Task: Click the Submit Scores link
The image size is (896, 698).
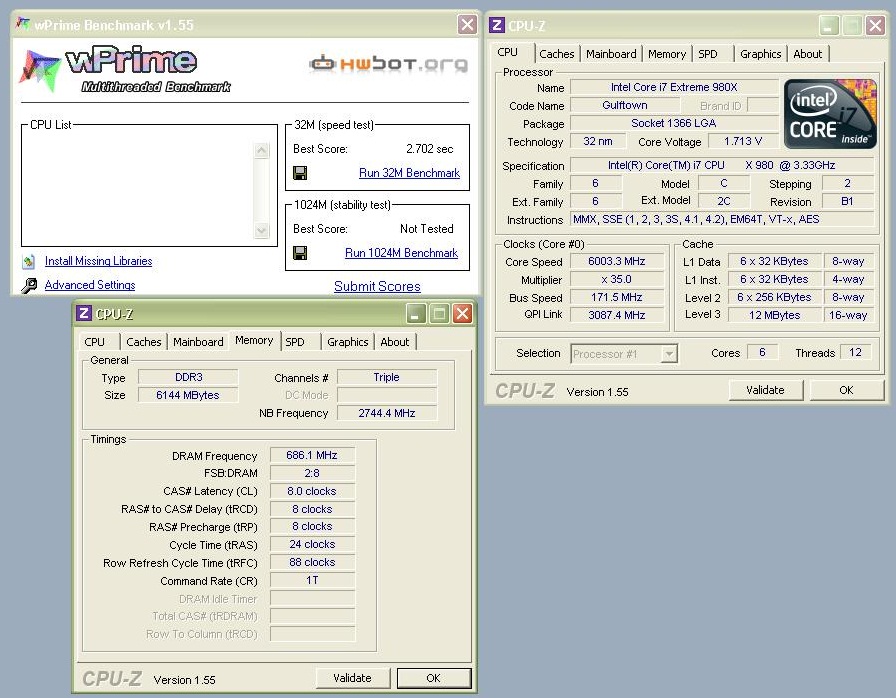Action: (377, 286)
